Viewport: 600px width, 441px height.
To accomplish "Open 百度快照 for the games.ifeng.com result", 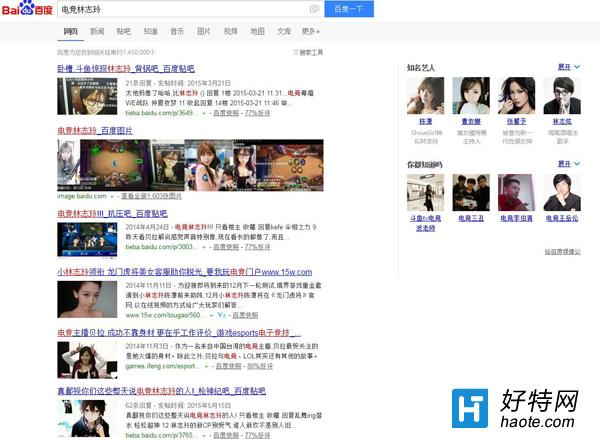I will [228, 366].
